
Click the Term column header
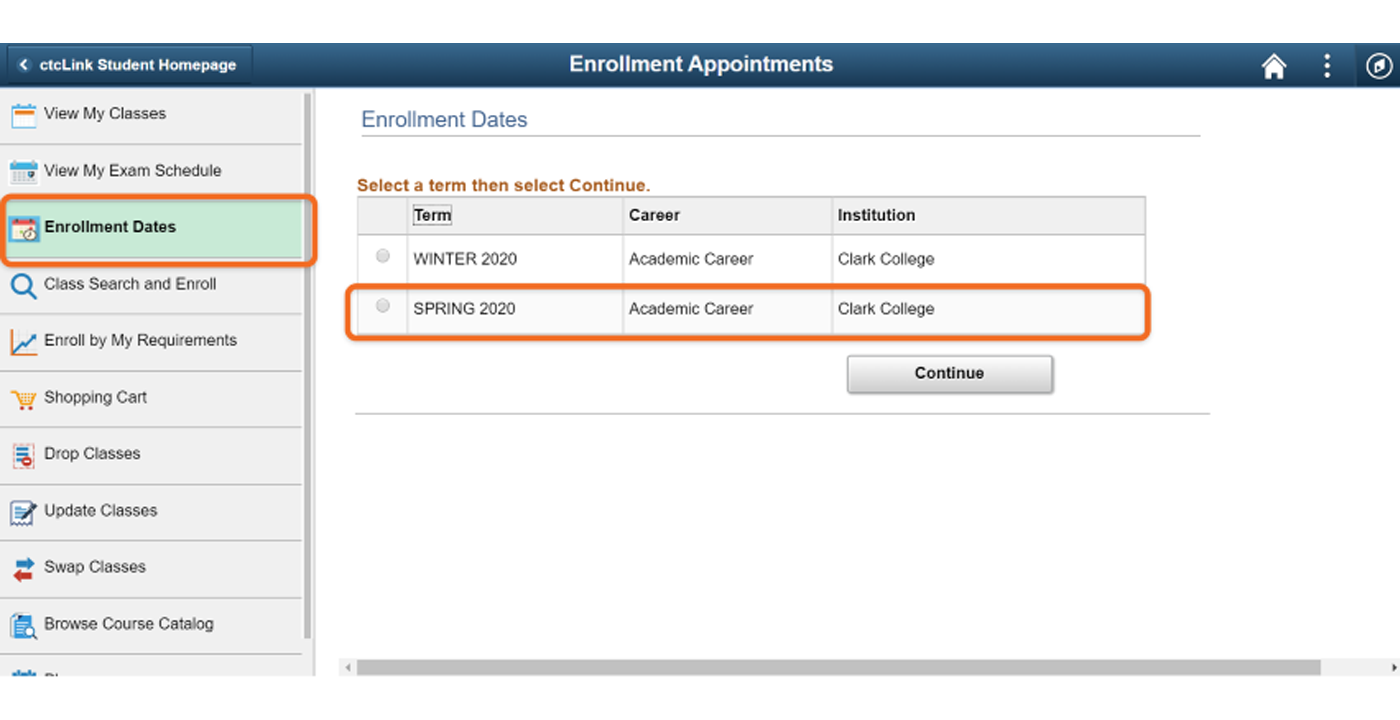[x=432, y=215]
